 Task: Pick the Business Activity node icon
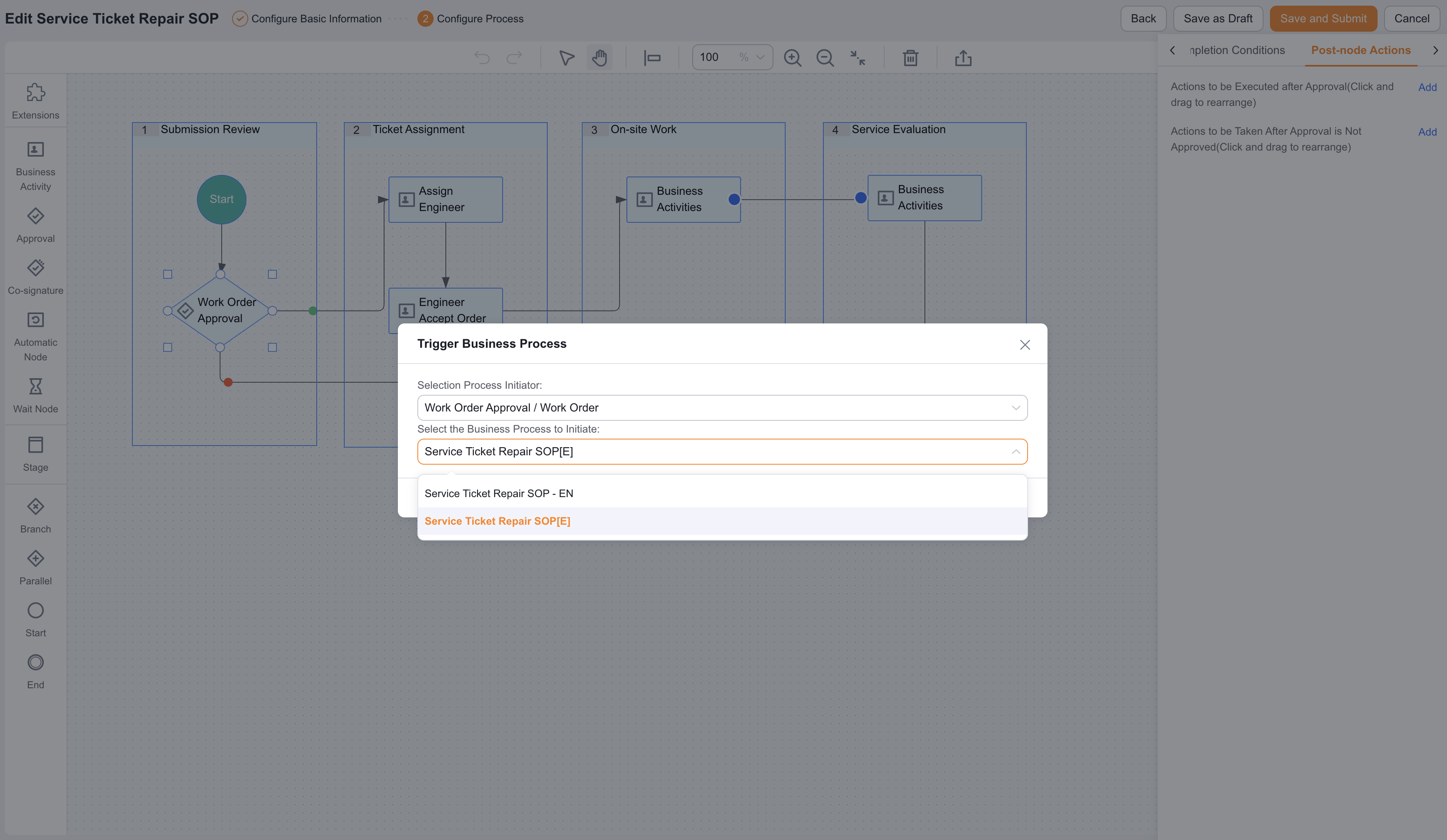point(36,150)
